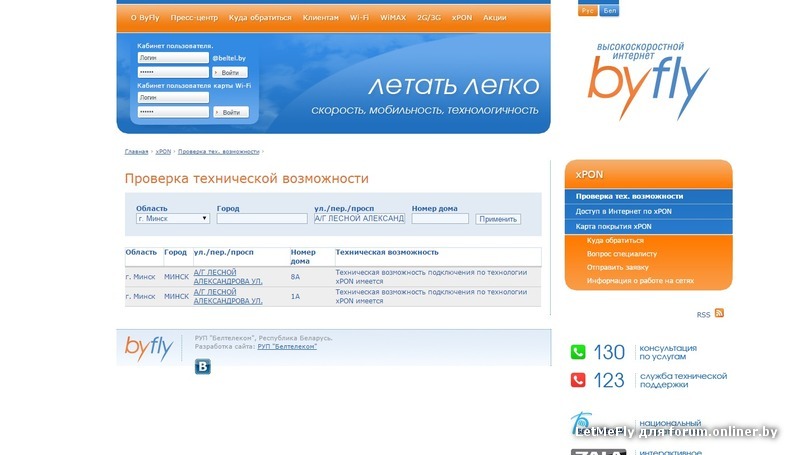Click the Номер дома input field
800x455 pixels.
click(x=440, y=218)
